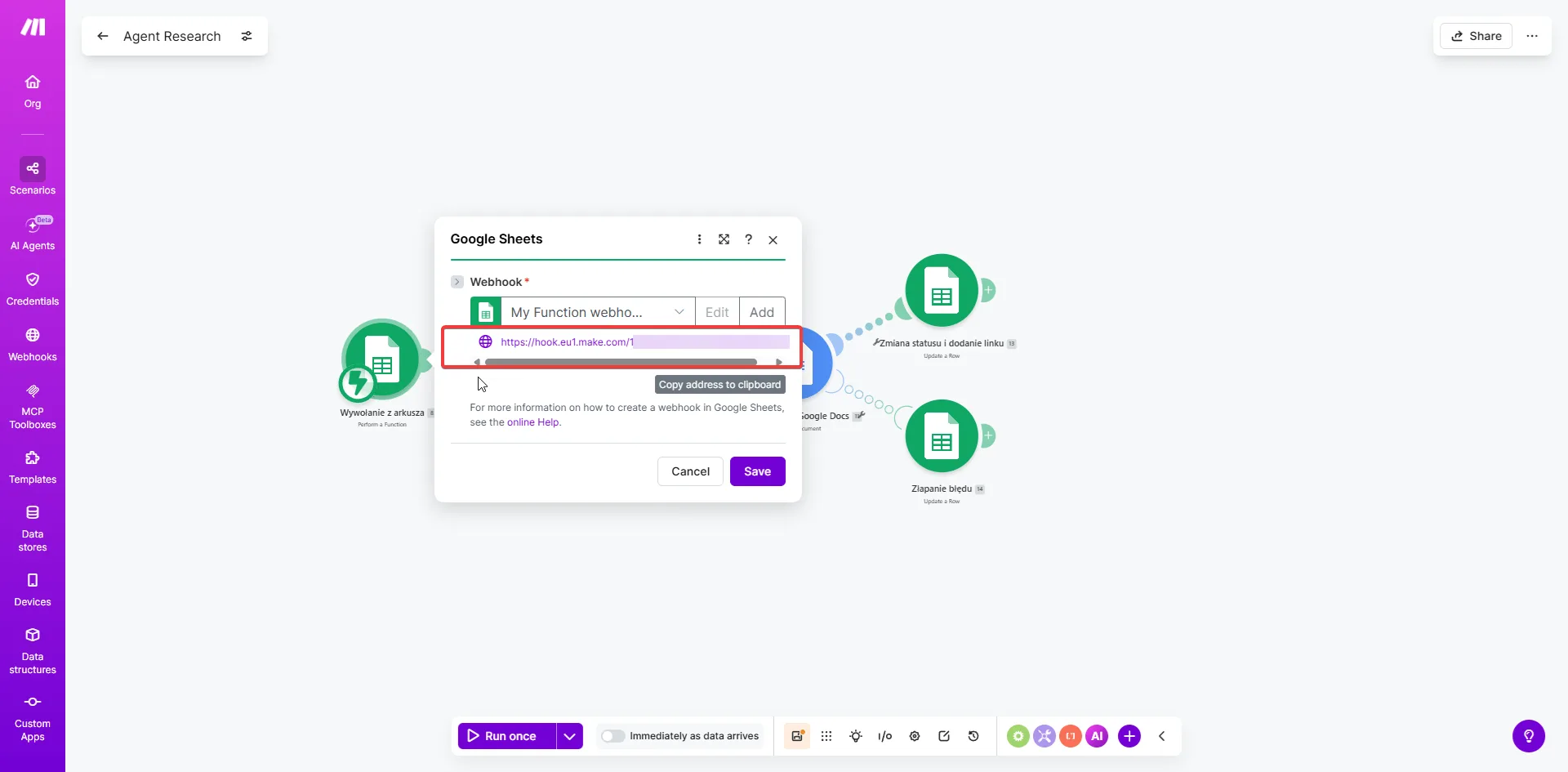Open the My Function webhook dropdown
This screenshot has height=772, width=1568.
pyautogui.click(x=598, y=312)
